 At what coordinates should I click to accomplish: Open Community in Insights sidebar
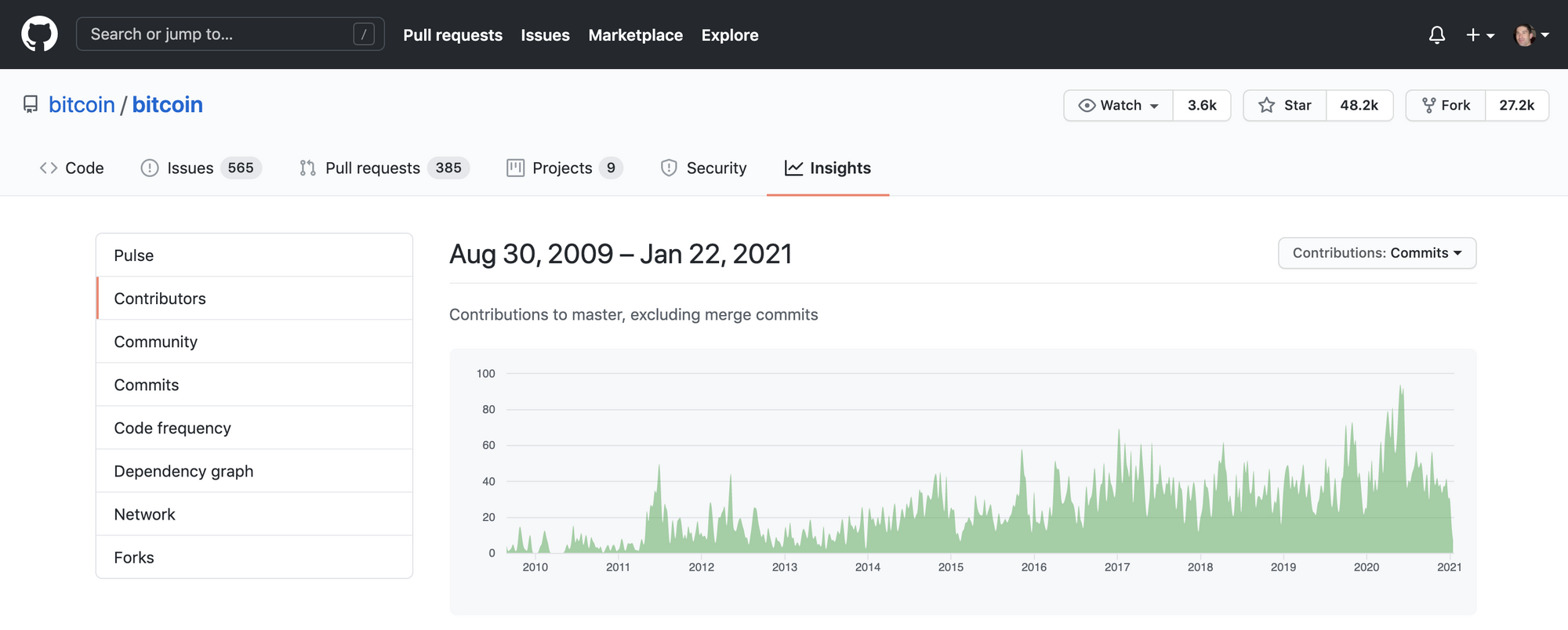pyautogui.click(x=254, y=342)
